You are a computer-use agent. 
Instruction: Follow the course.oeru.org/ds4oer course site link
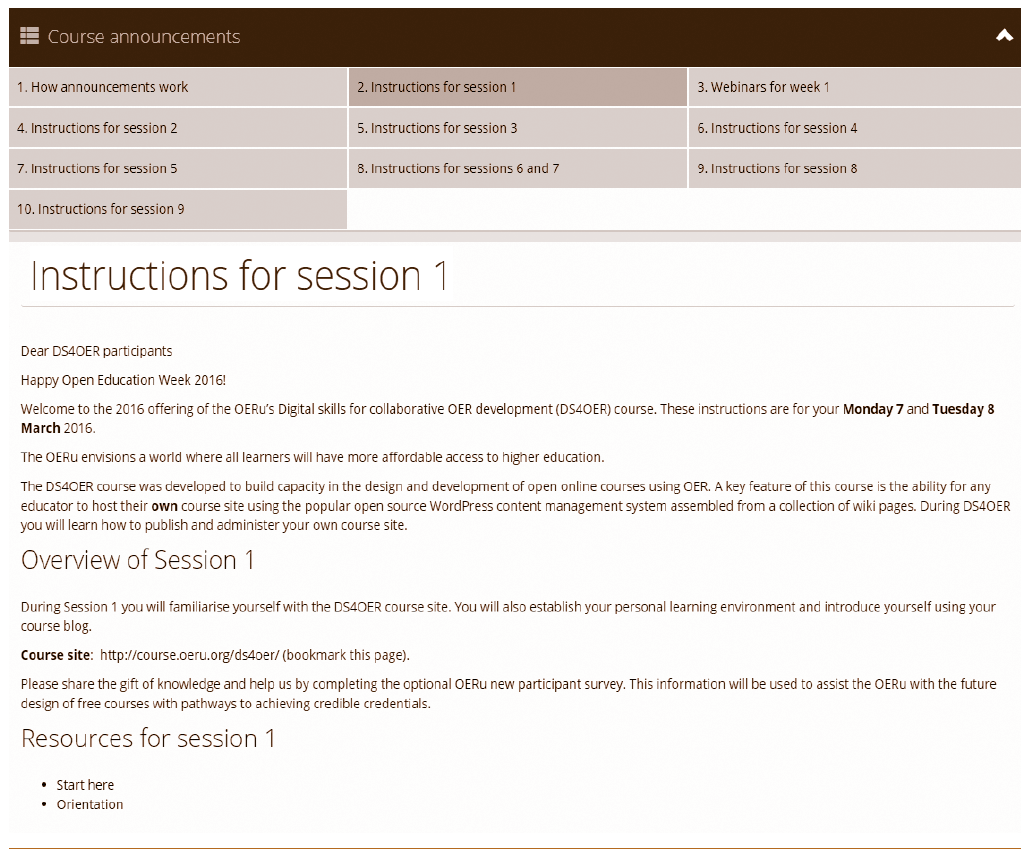click(189, 656)
